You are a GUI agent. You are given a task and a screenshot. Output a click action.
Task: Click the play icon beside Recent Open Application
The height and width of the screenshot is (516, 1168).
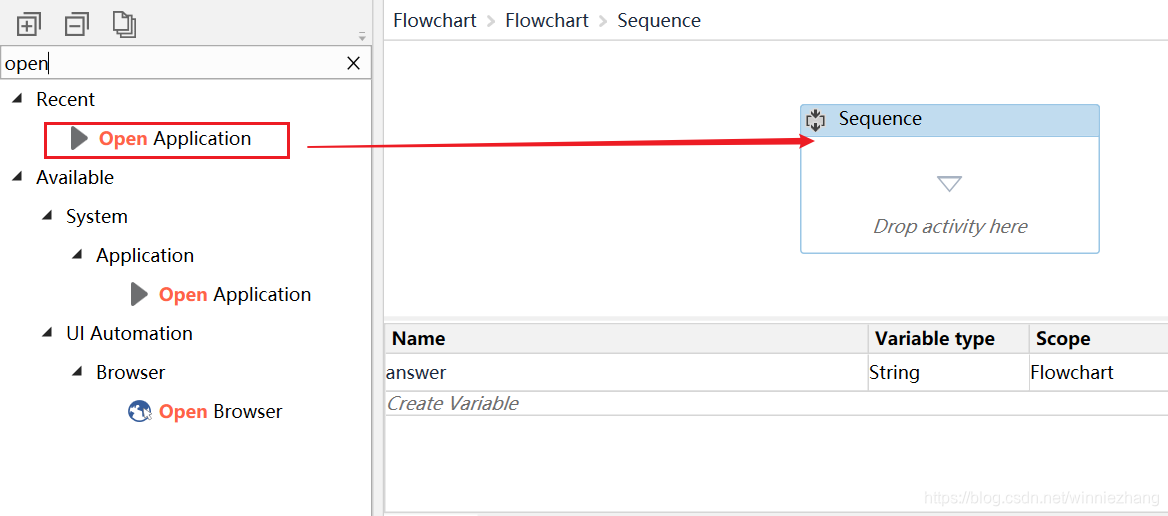click(x=79, y=138)
